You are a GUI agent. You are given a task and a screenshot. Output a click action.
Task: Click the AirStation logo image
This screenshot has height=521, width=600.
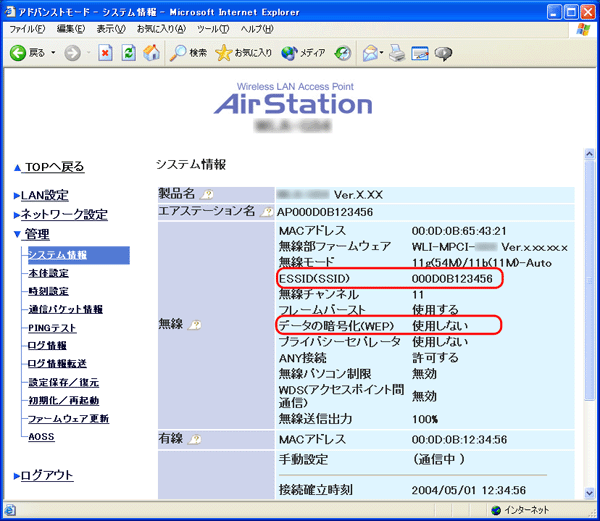click(x=293, y=99)
